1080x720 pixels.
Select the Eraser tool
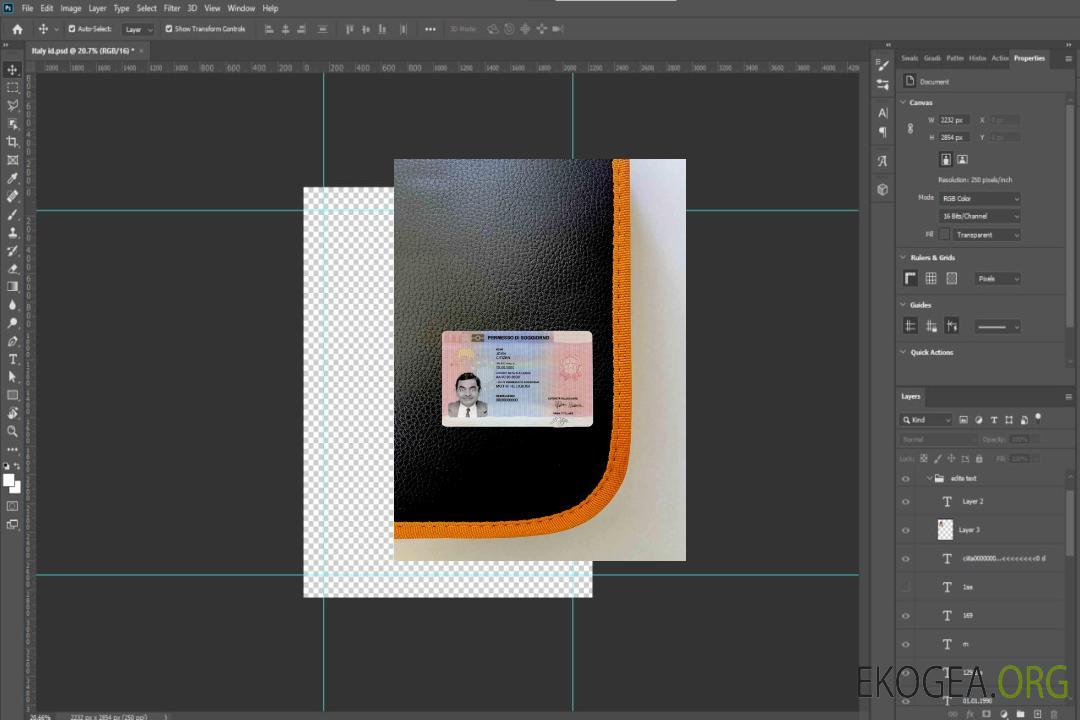click(x=13, y=268)
